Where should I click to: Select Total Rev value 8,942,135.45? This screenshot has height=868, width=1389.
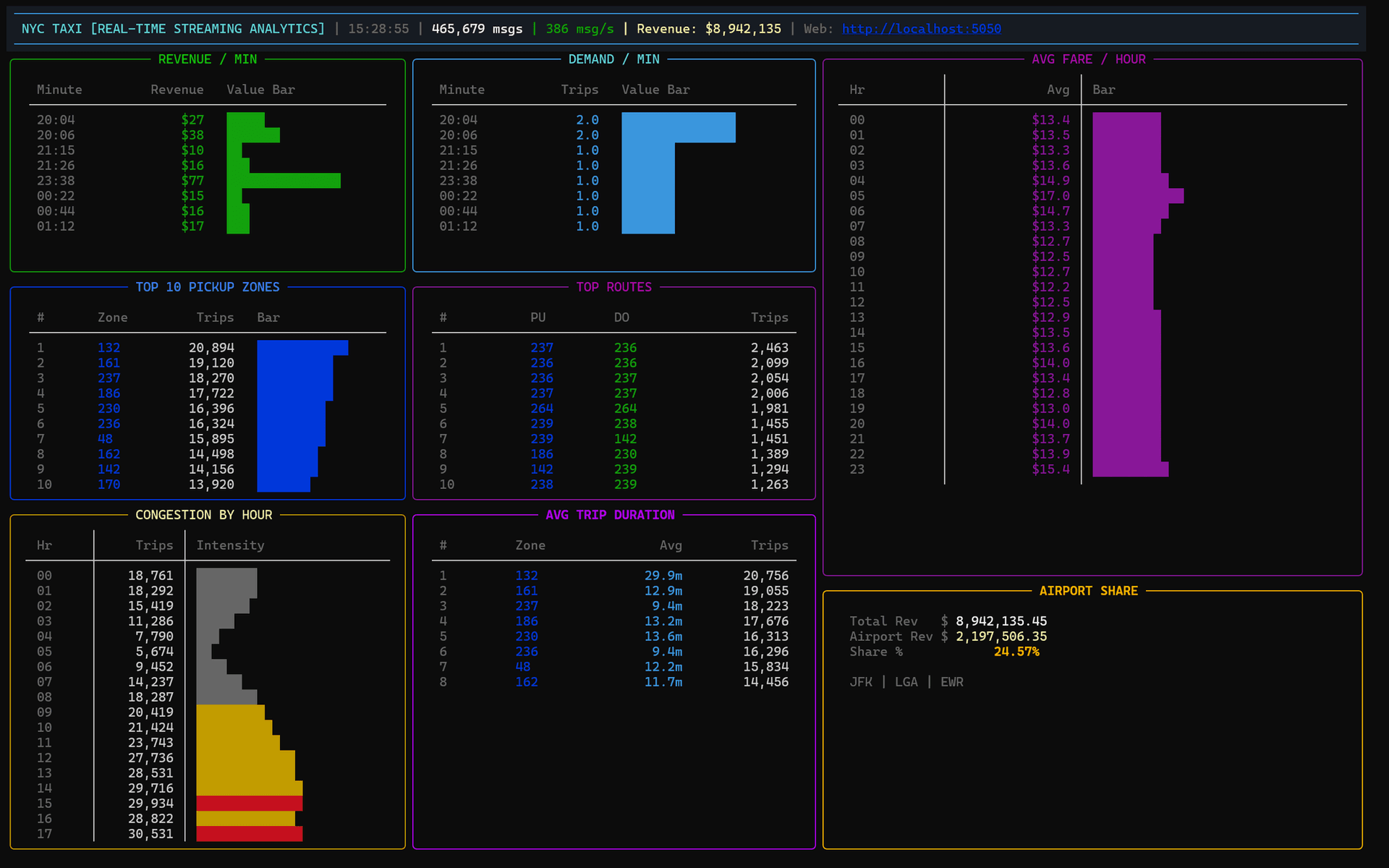(x=1001, y=621)
